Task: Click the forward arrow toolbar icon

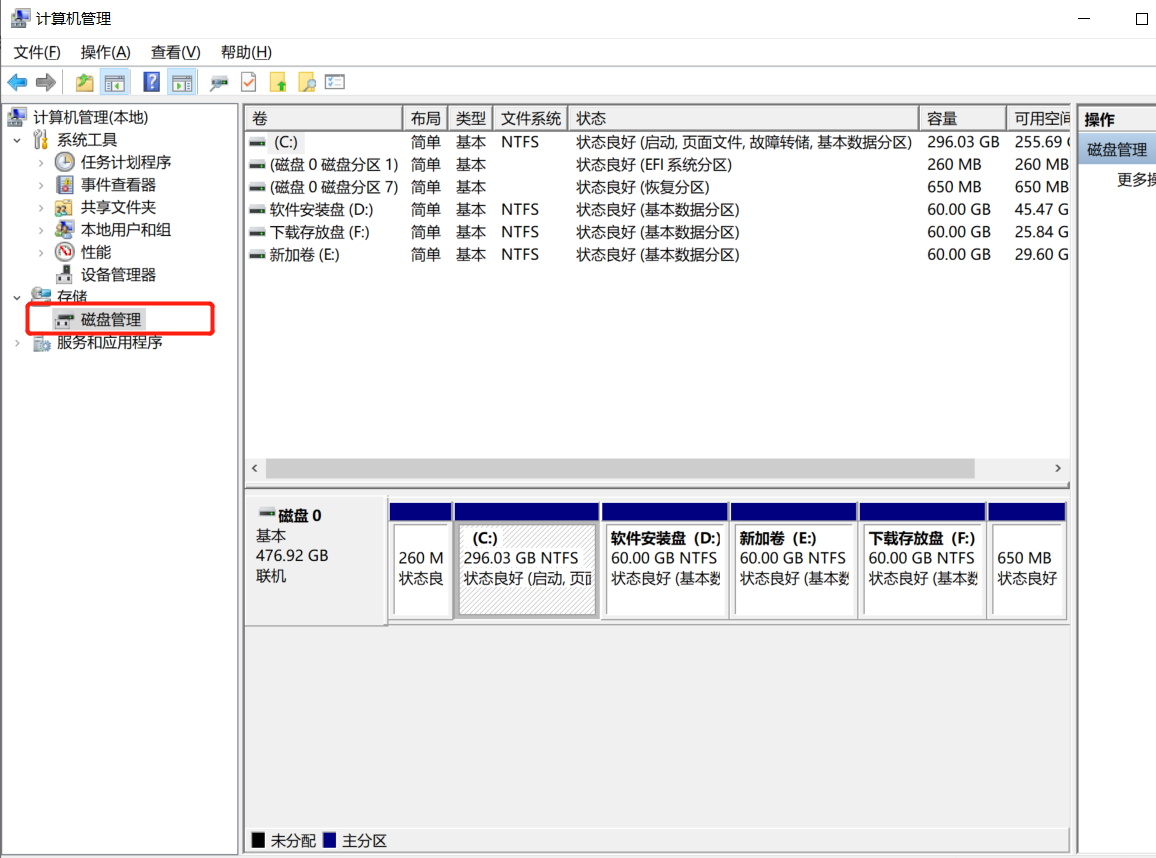Action: tap(46, 83)
